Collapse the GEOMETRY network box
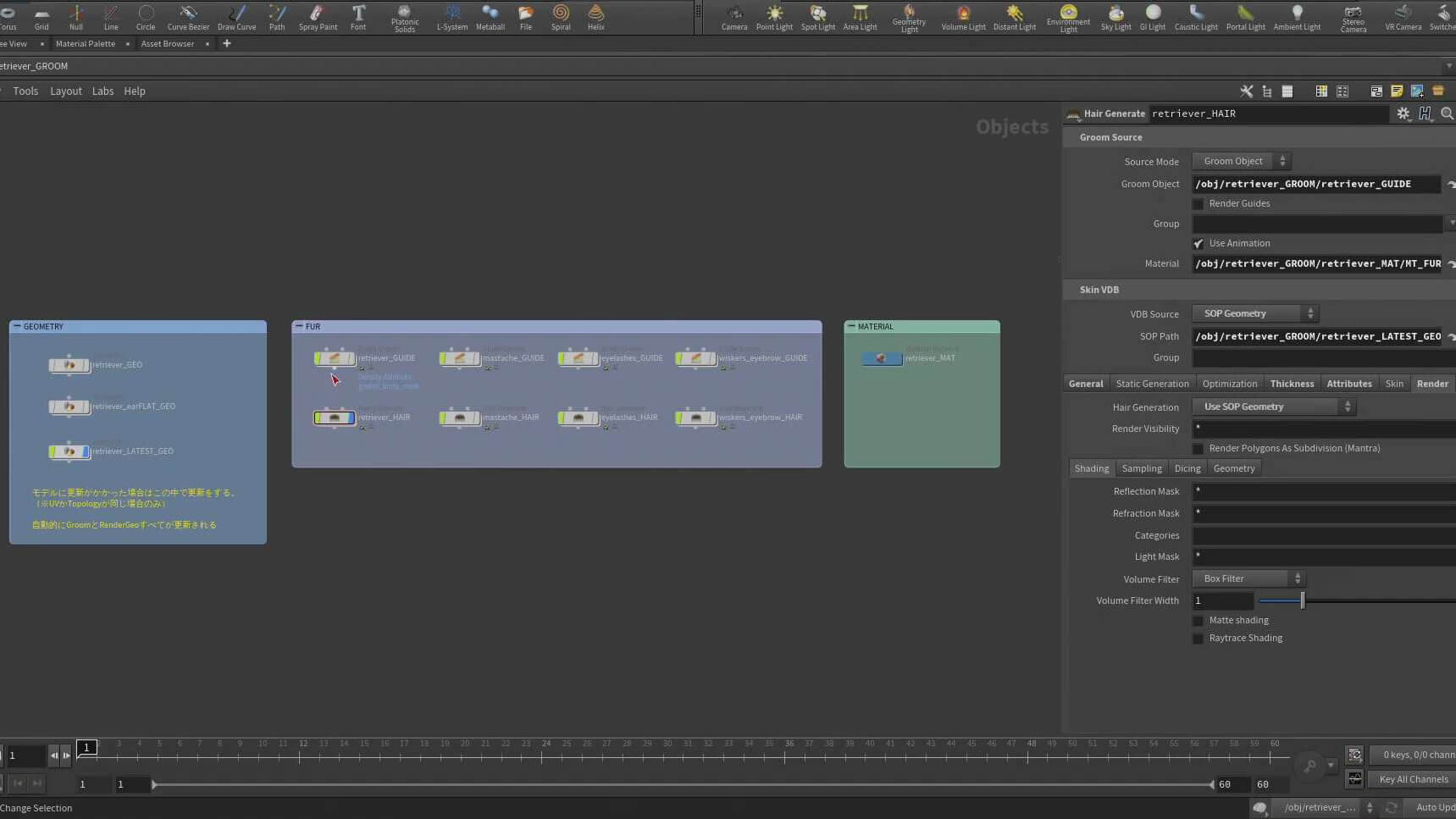The height and width of the screenshot is (819, 1456). tap(17, 326)
